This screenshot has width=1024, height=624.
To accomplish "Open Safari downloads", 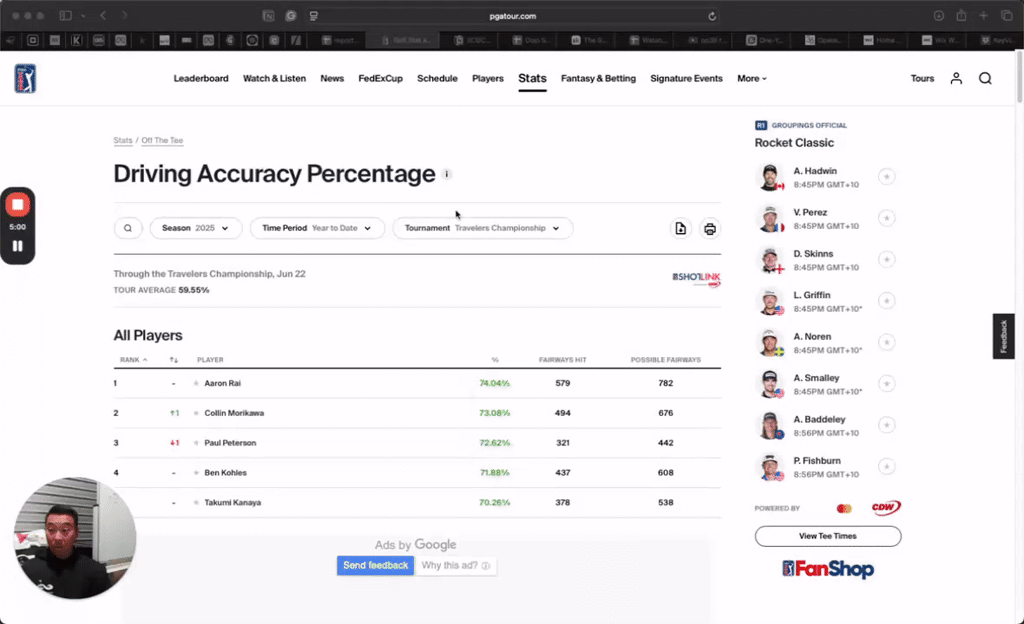I will (938, 16).
